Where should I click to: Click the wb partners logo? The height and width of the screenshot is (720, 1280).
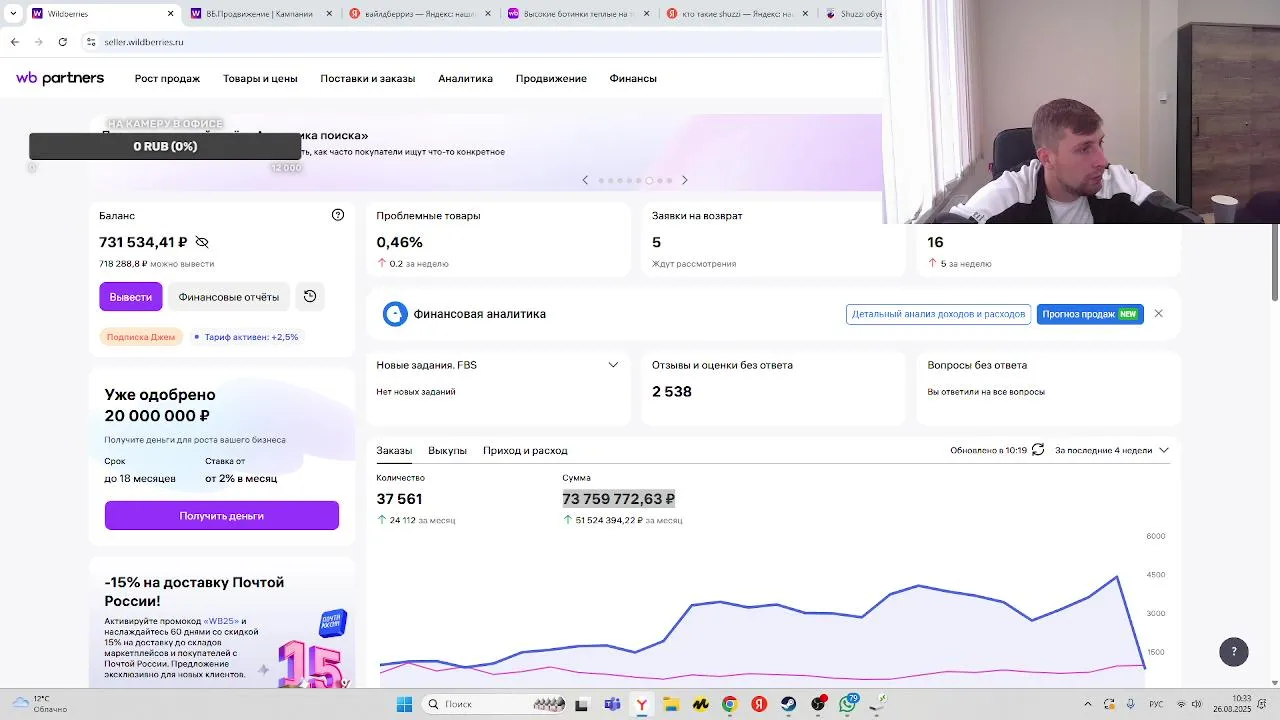[60, 78]
